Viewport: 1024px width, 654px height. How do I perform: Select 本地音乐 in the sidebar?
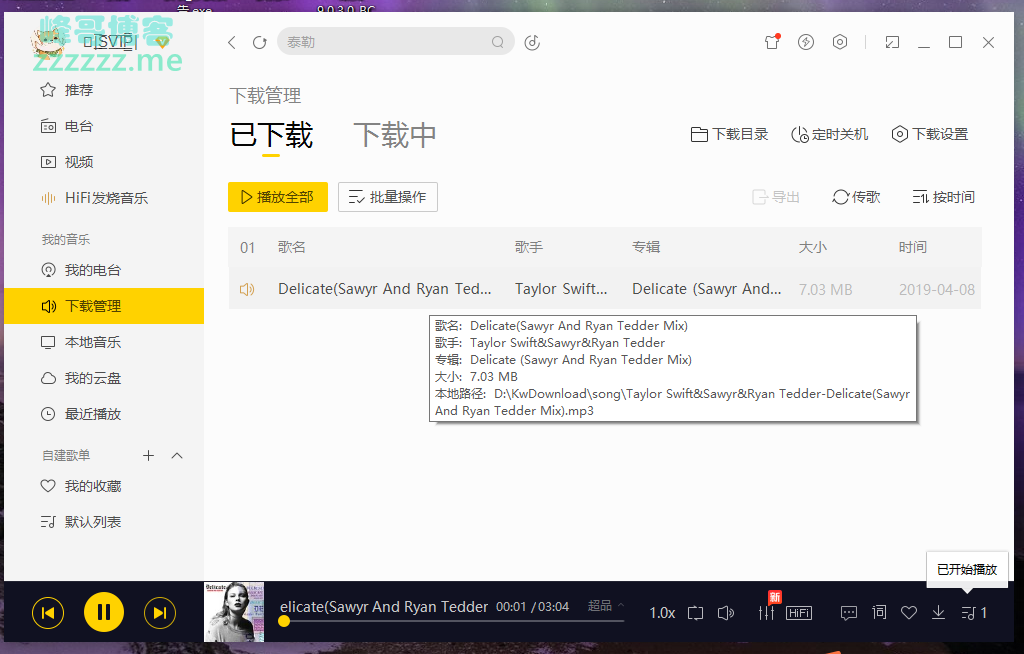click(x=92, y=342)
